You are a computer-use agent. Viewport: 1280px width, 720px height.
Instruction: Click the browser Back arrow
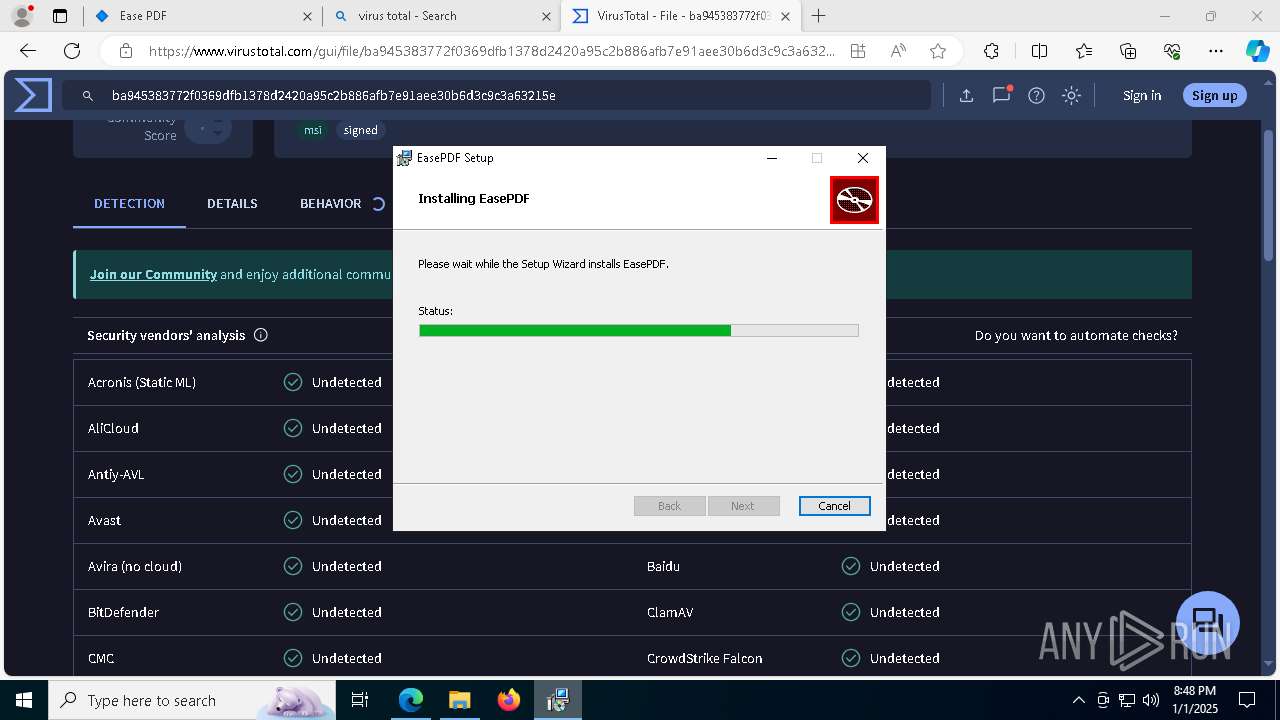[x=28, y=51]
